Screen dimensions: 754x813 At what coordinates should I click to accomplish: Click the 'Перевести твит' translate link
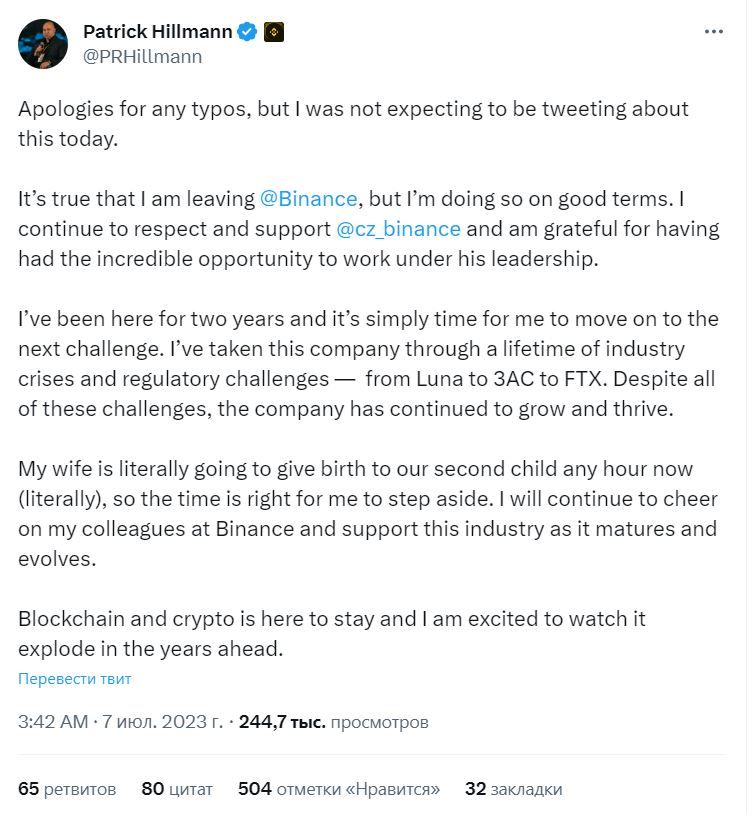click(75, 678)
